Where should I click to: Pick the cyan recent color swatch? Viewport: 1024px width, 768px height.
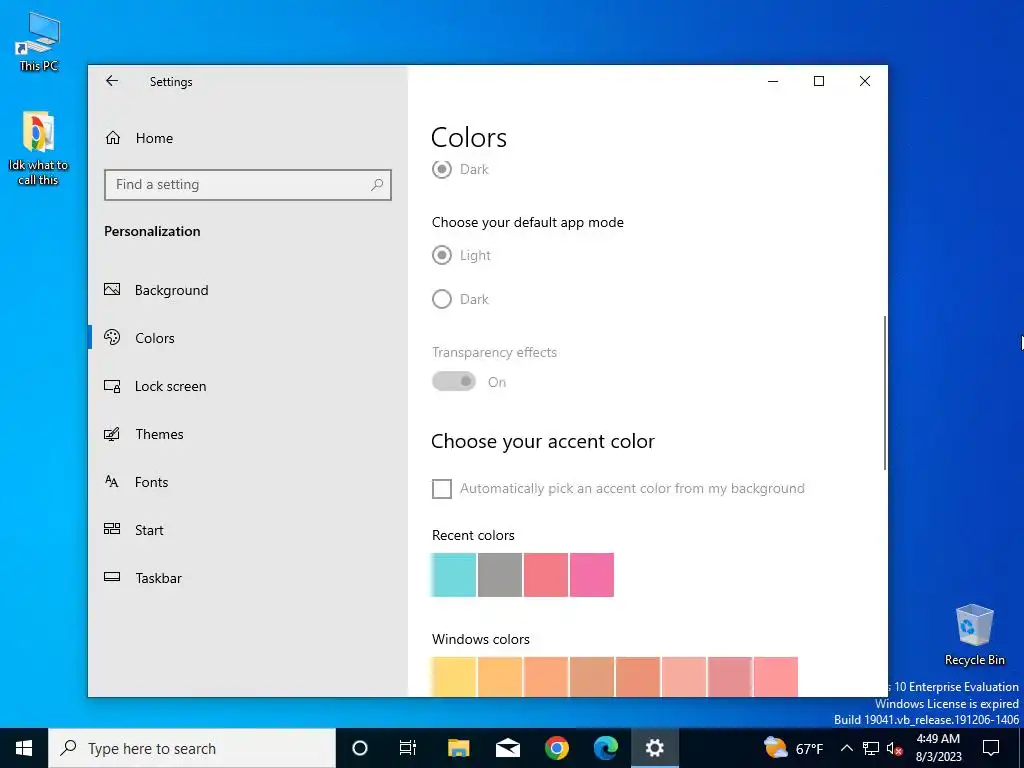454,575
